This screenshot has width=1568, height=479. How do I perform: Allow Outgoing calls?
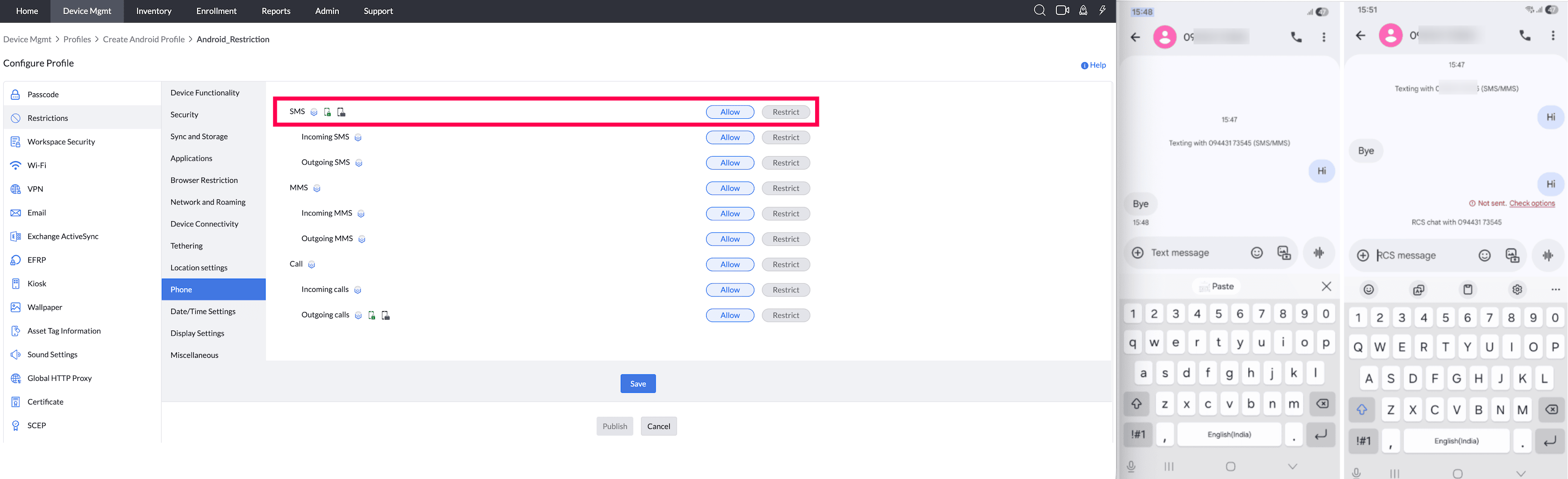tap(730, 315)
